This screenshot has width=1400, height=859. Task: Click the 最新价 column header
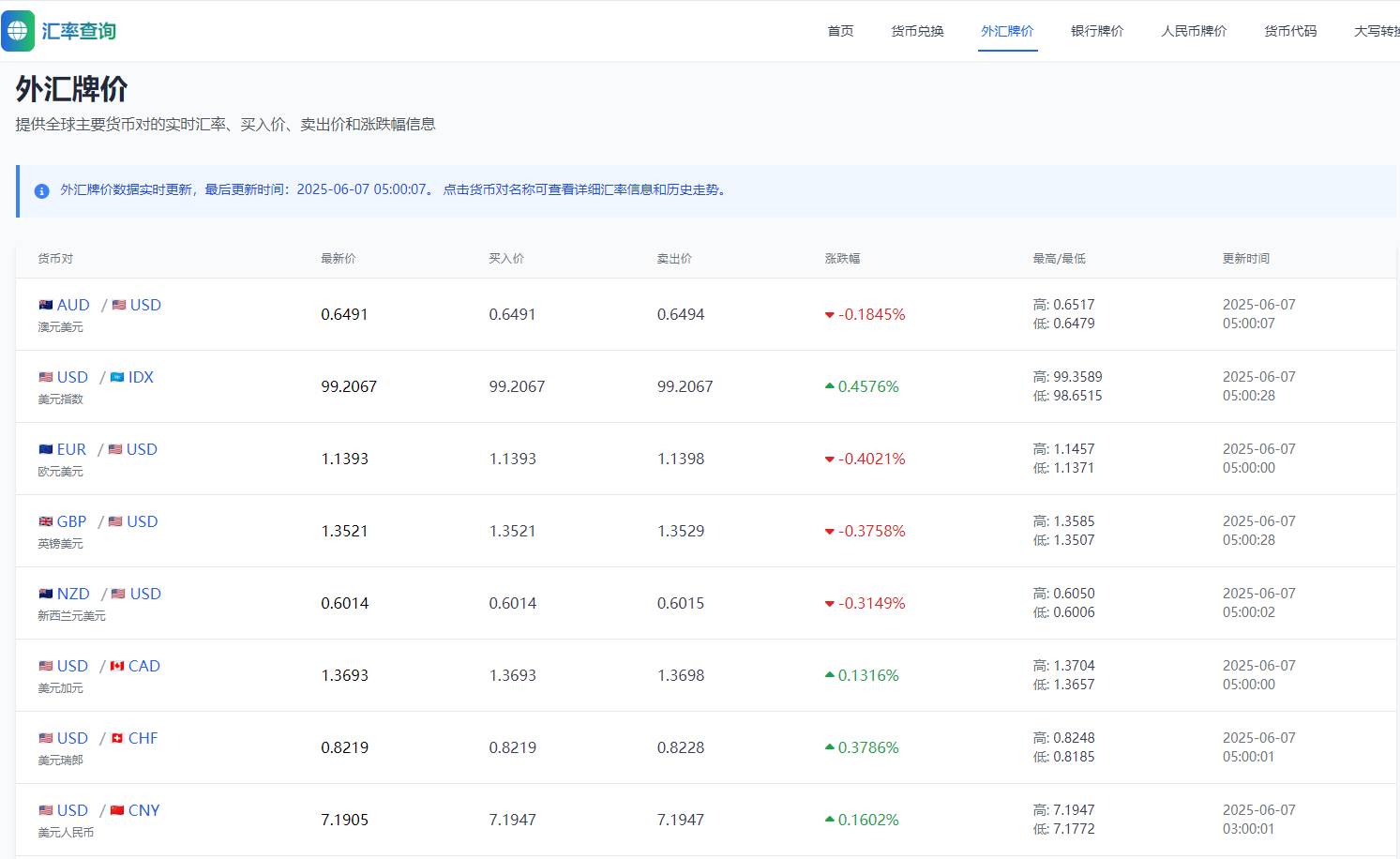point(339,259)
